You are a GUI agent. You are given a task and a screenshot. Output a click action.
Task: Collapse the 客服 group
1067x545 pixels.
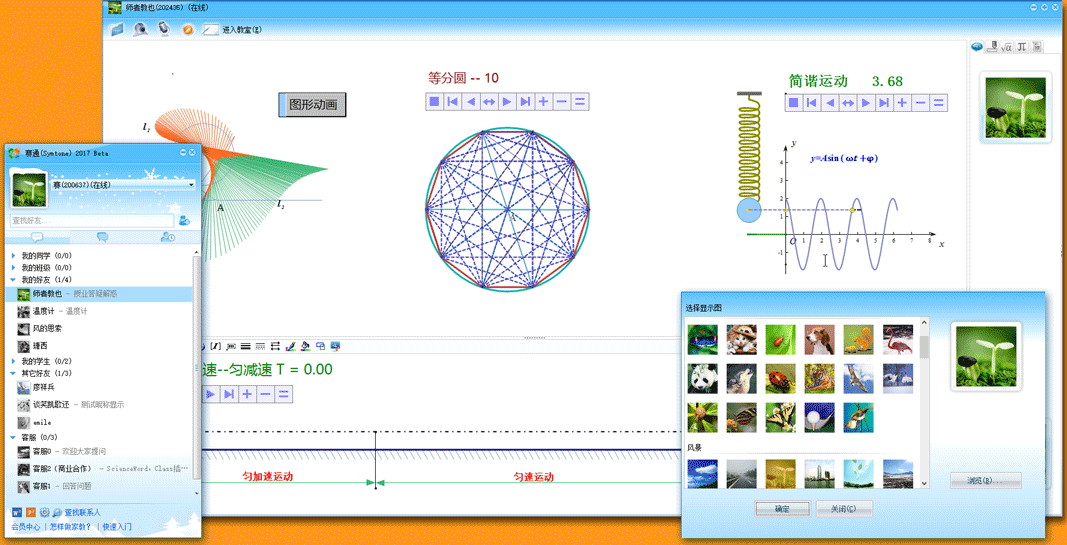click(x=13, y=437)
